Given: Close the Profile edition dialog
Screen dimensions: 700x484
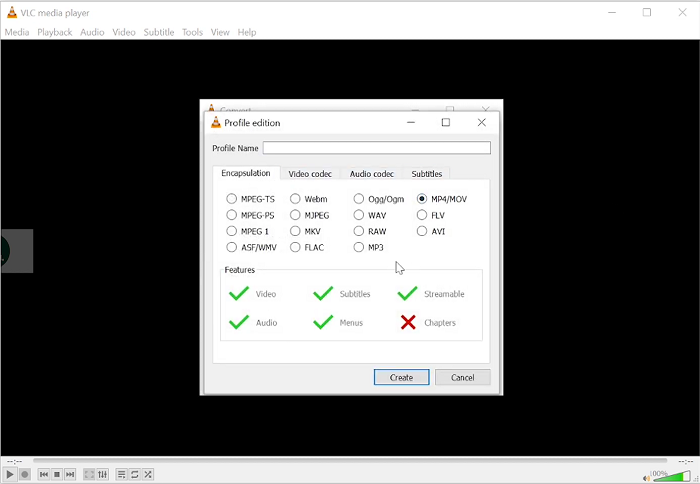Looking at the screenshot, I should click(481, 122).
